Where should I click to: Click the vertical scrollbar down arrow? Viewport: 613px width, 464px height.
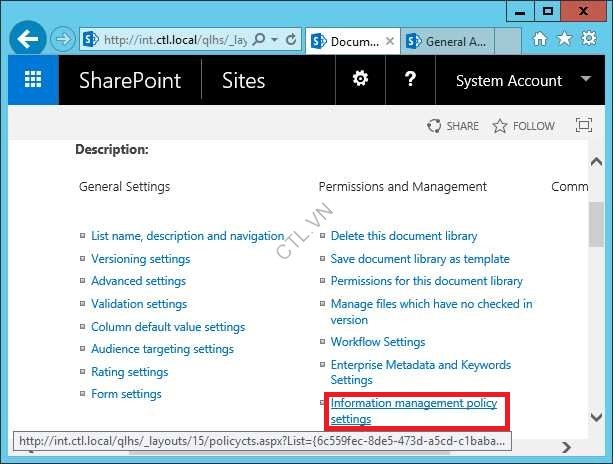(x=596, y=418)
